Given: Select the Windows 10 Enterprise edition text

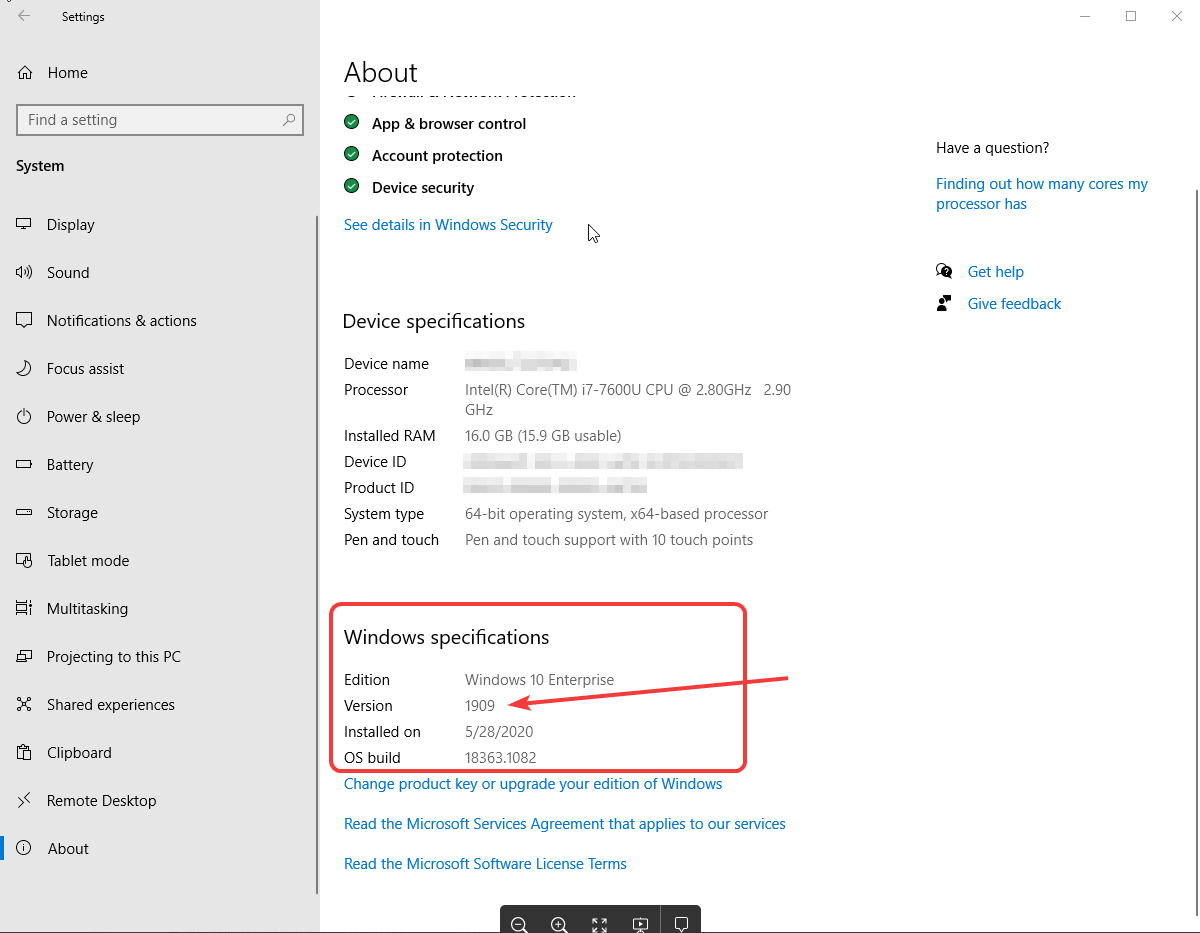Looking at the screenshot, I should point(539,680).
